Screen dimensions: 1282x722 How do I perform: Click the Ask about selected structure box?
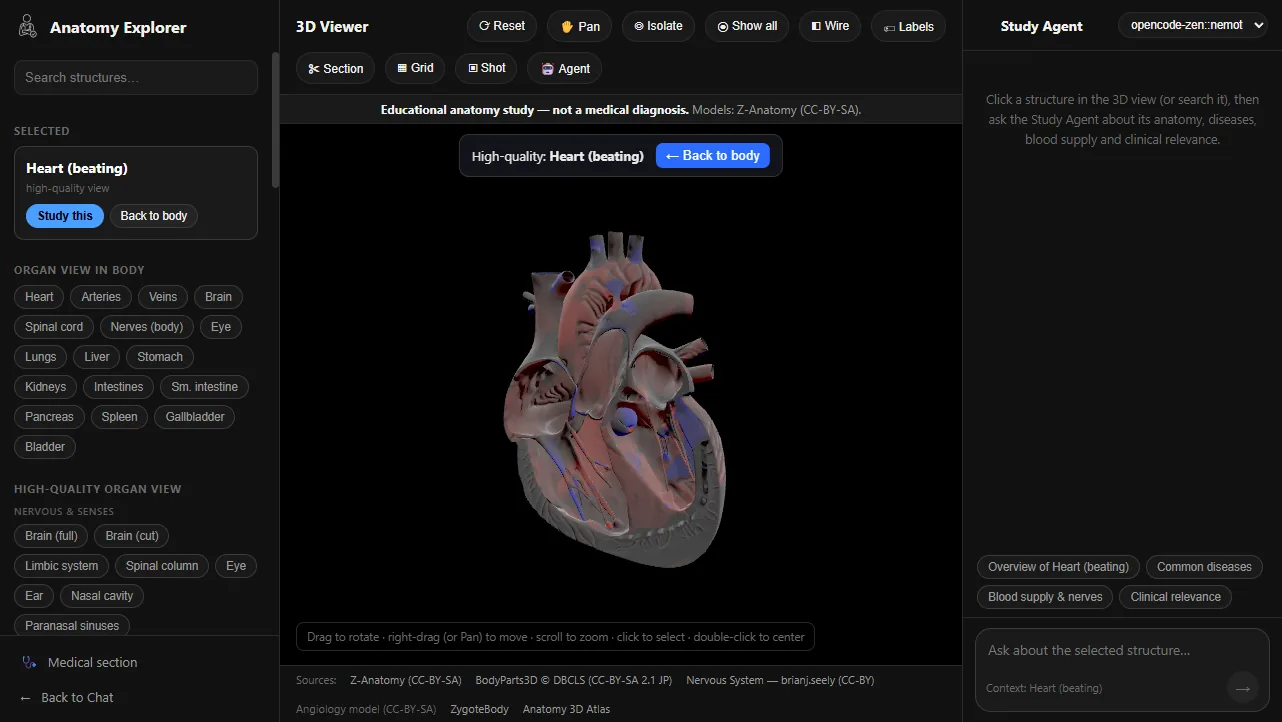(x=1122, y=651)
